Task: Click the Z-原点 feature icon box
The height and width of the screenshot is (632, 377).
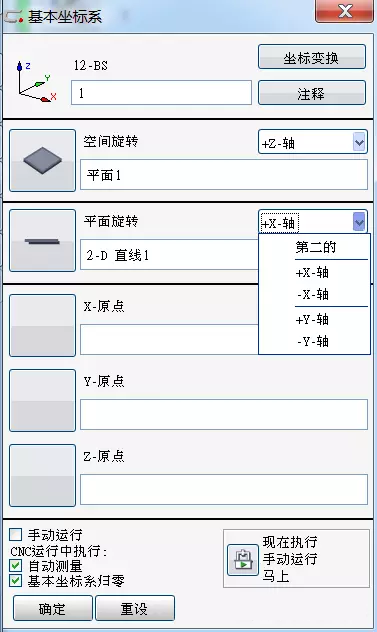Action: pyautogui.click(x=42, y=475)
